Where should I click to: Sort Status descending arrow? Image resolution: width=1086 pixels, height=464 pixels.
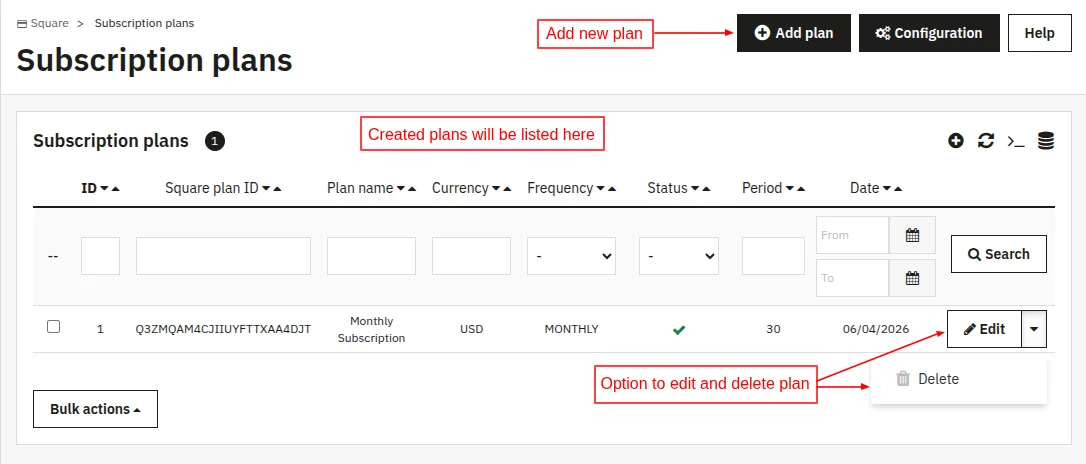click(695, 188)
